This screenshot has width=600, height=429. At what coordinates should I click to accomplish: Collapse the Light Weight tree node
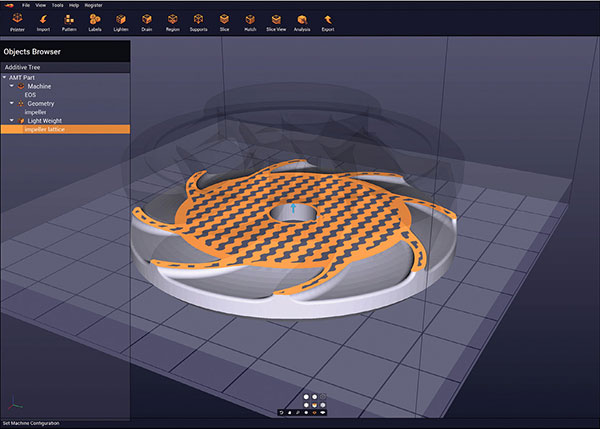tap(12, 121)
